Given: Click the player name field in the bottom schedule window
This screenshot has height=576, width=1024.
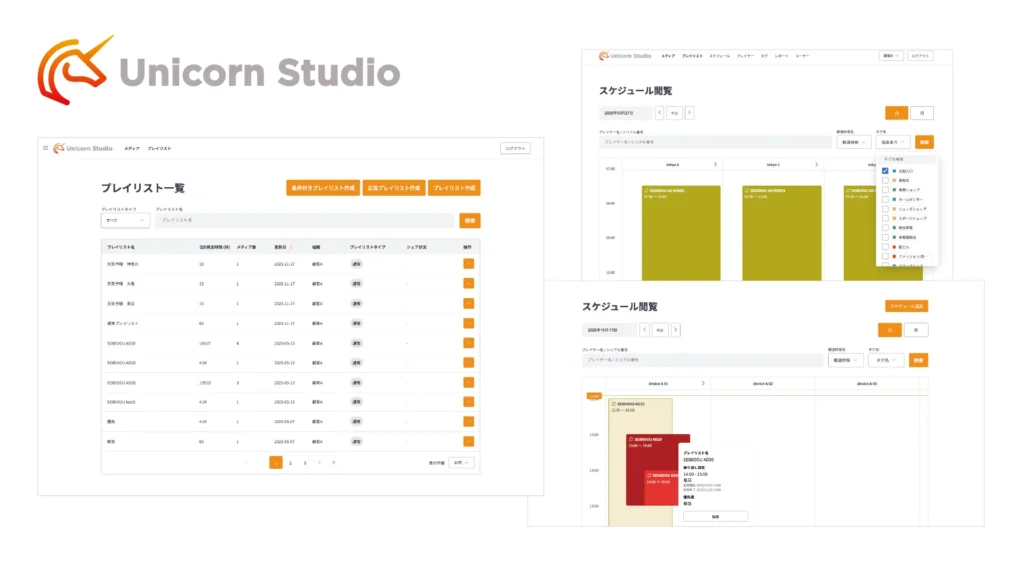Looking at the screenshot, I should click(703, 360).
